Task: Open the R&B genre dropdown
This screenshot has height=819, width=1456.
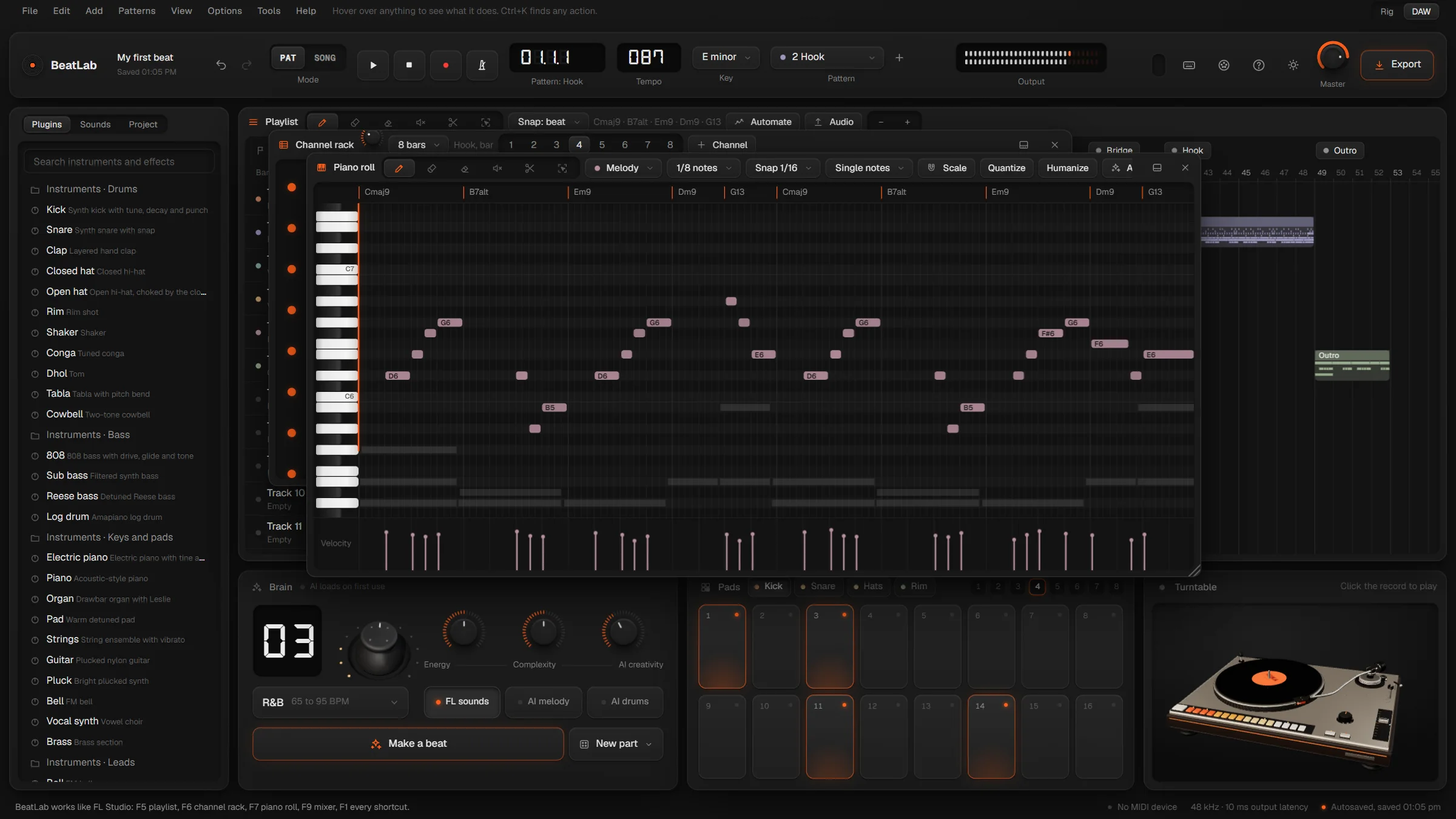Action: tap(330, 702)
